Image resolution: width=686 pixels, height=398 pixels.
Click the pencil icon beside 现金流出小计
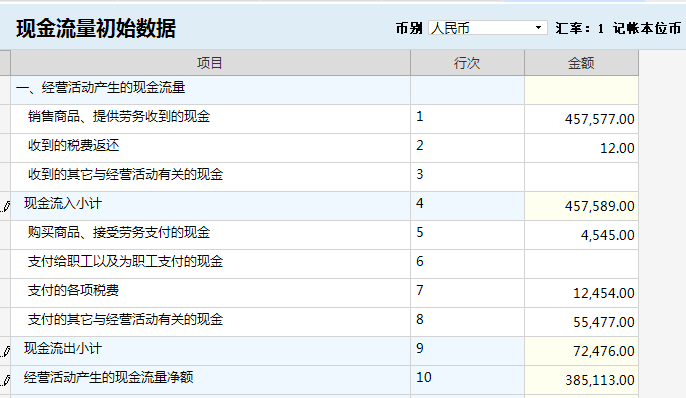tap(5, 351)
